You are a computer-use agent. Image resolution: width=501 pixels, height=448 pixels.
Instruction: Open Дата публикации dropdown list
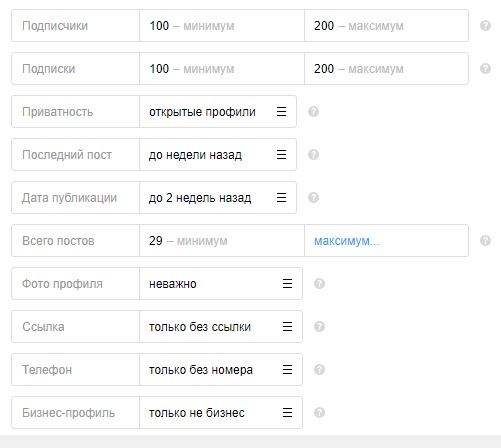pyautogui.click(x=218, y=198)
